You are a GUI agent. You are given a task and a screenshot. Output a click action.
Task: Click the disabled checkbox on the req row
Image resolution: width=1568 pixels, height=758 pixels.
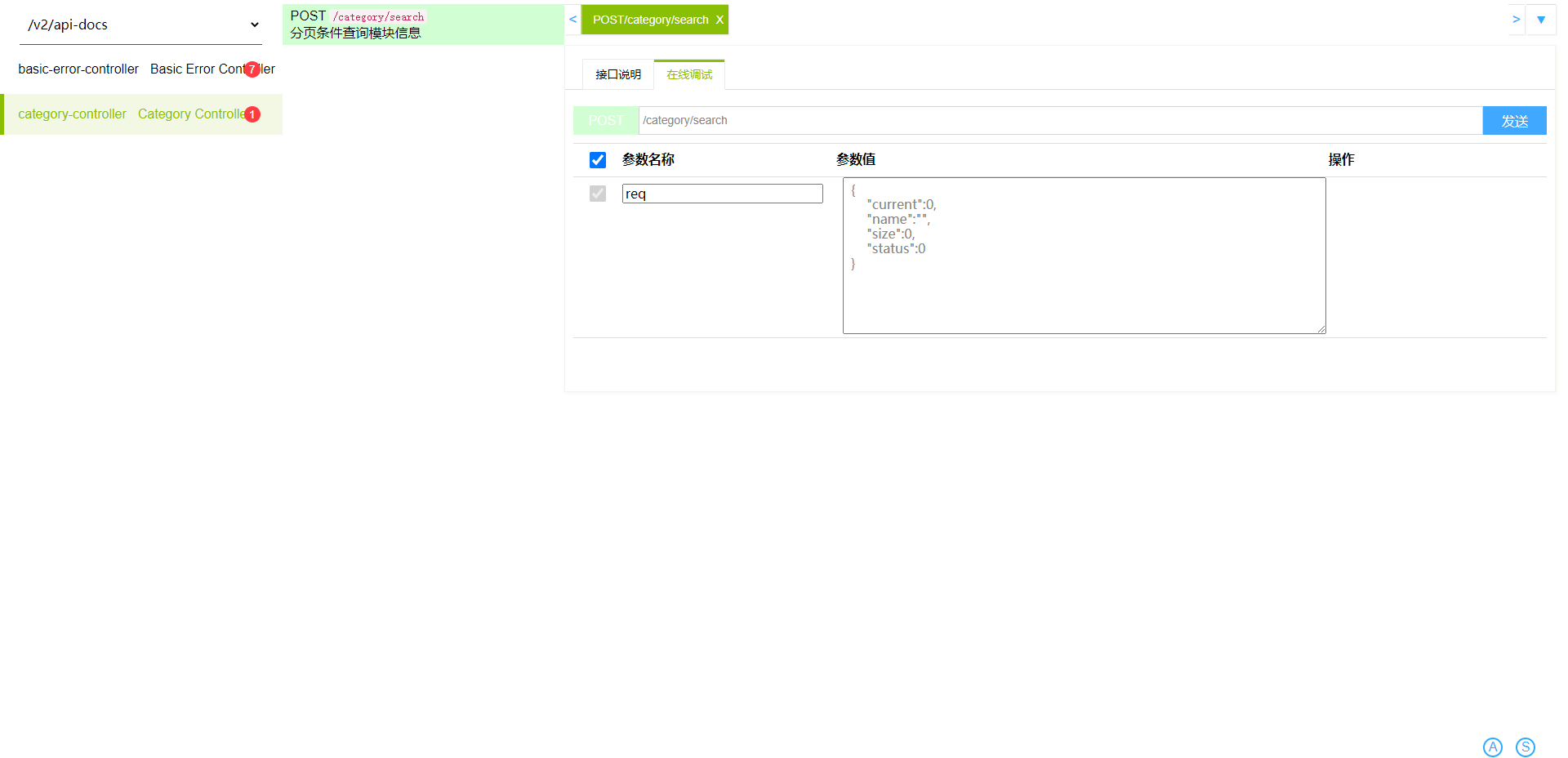(597, 194)
